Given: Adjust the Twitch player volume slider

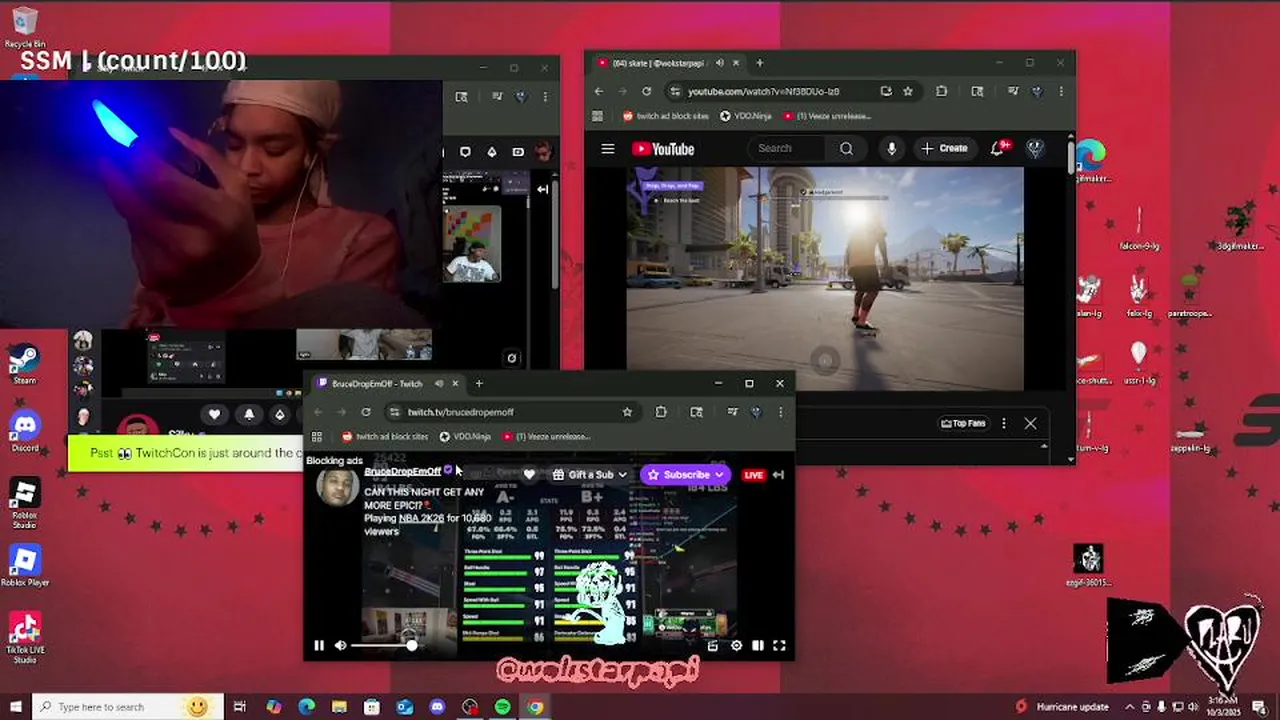Looking at the screenshot, I should pos(383,646).
